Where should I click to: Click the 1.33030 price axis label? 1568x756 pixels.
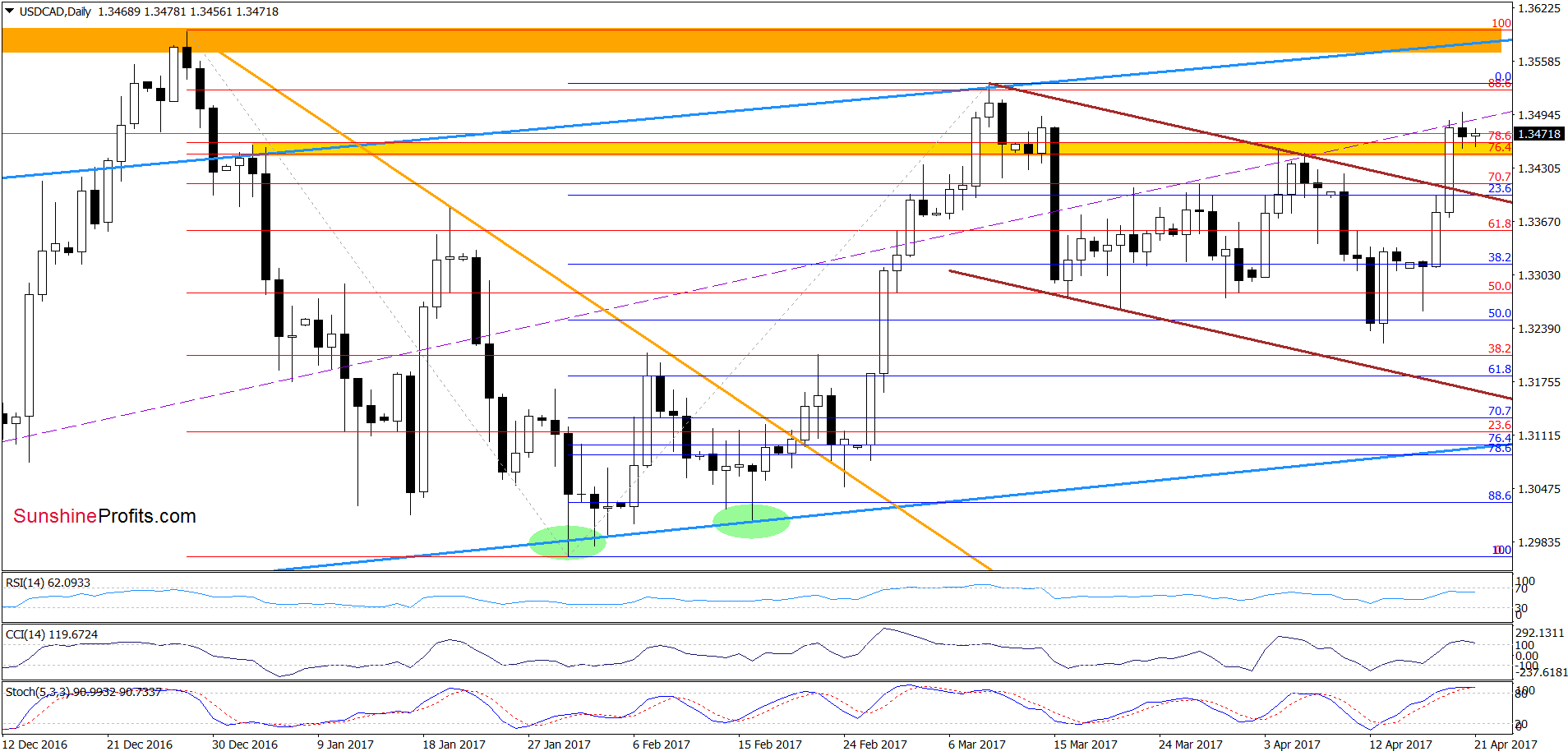tap(1538, 275)
